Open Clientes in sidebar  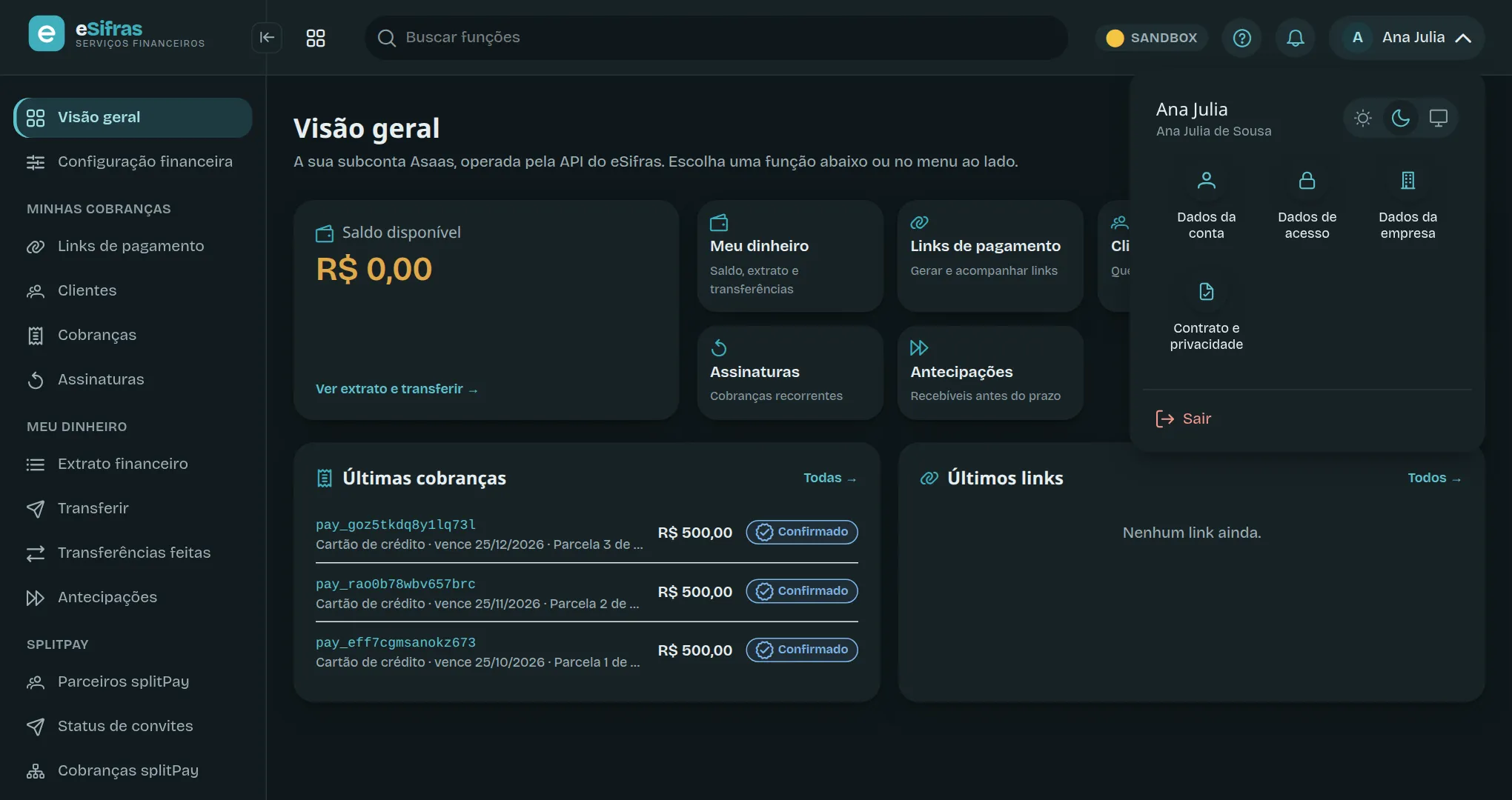133,290
